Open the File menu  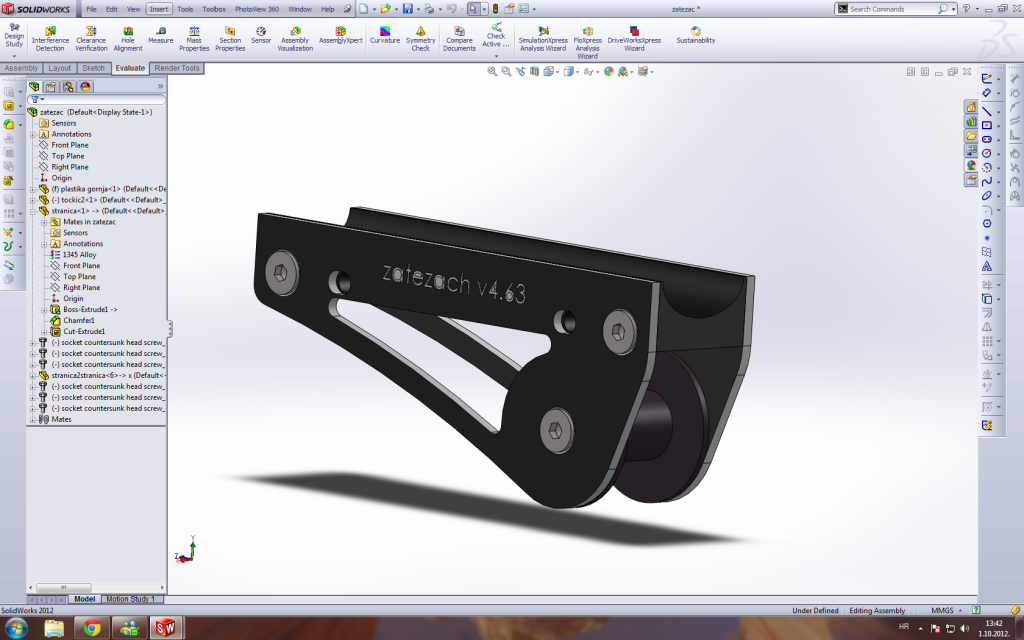pos(91,9)
